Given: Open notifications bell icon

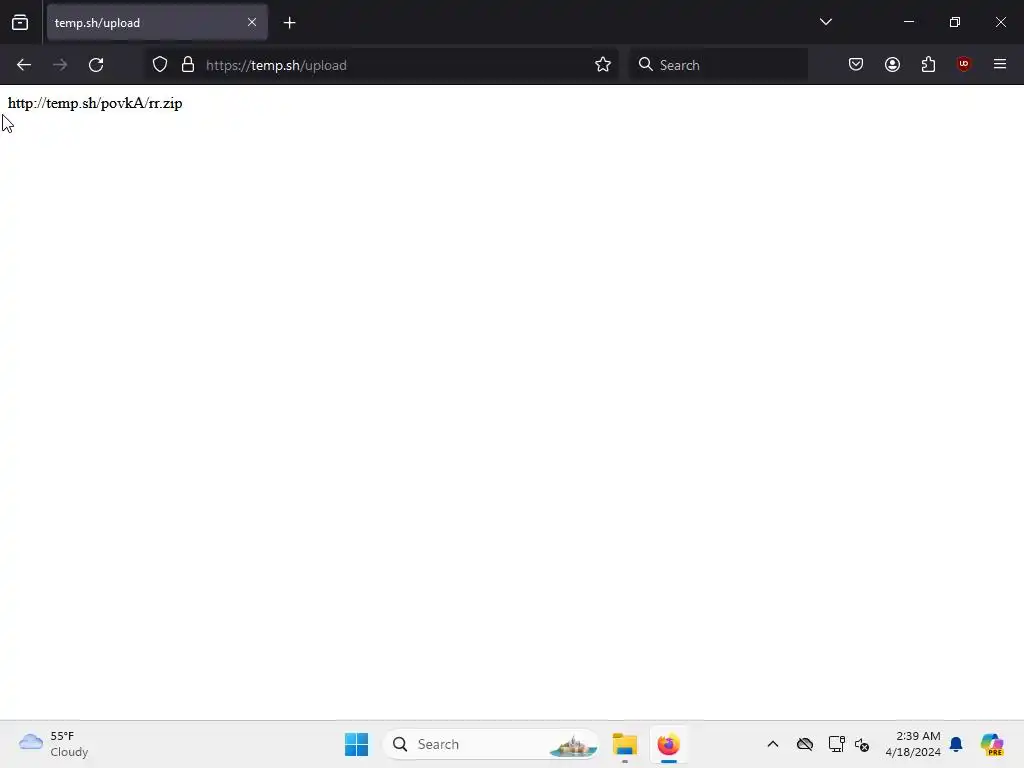Looking at the screenshot, I should click(956, 744).
